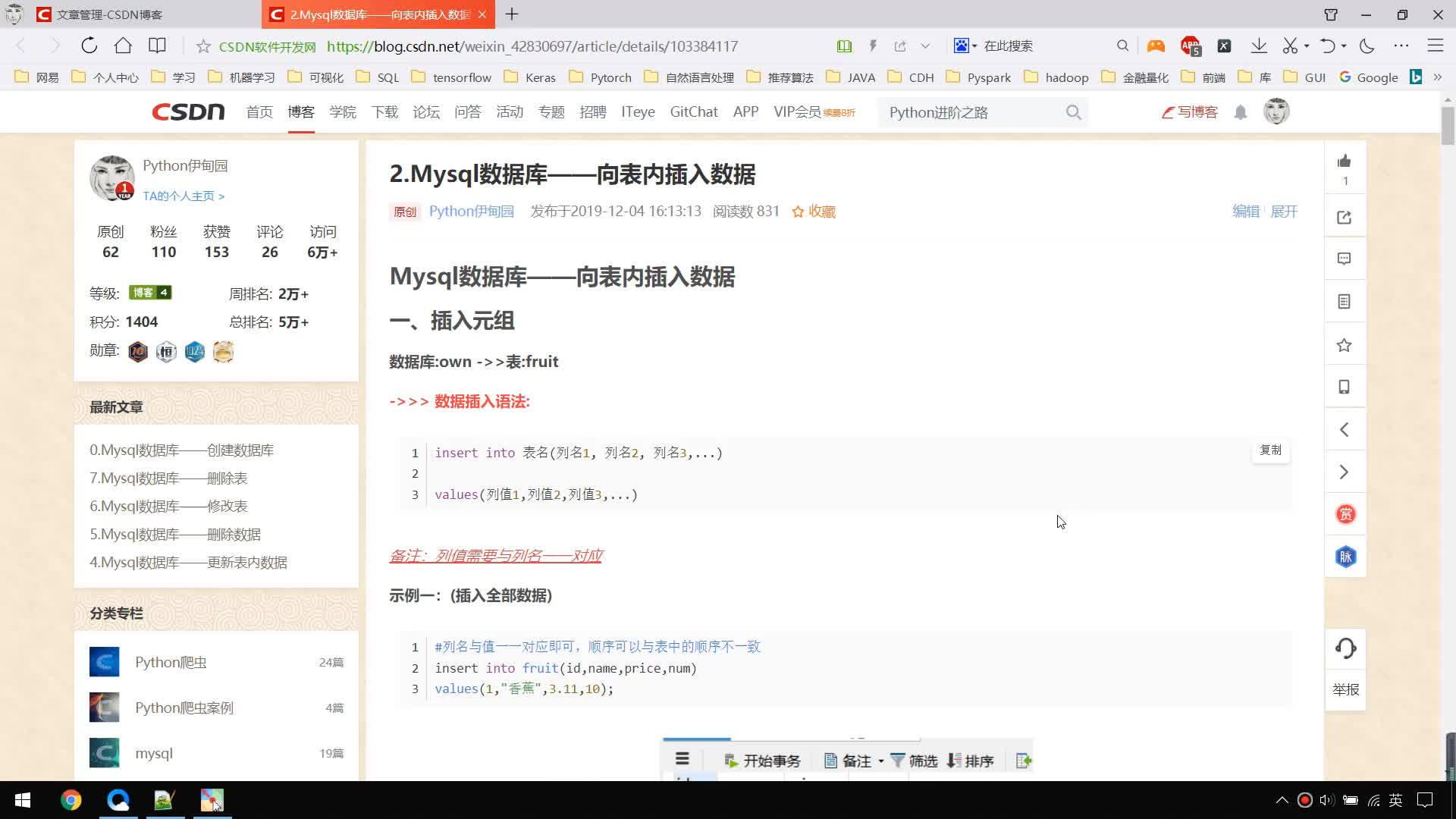This screenshot has height=819, width=1456.
Task: Expand the article via 展开 link
Action: coord(1284,212)
